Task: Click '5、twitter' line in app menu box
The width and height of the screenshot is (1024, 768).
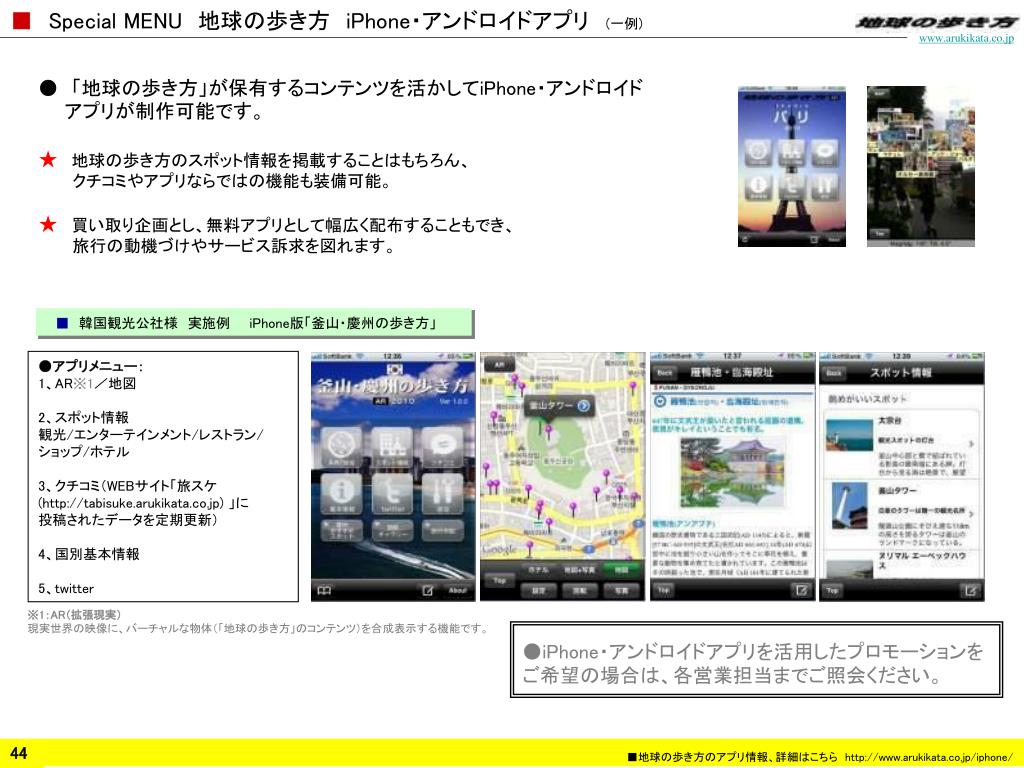Action: pos(66,588)
